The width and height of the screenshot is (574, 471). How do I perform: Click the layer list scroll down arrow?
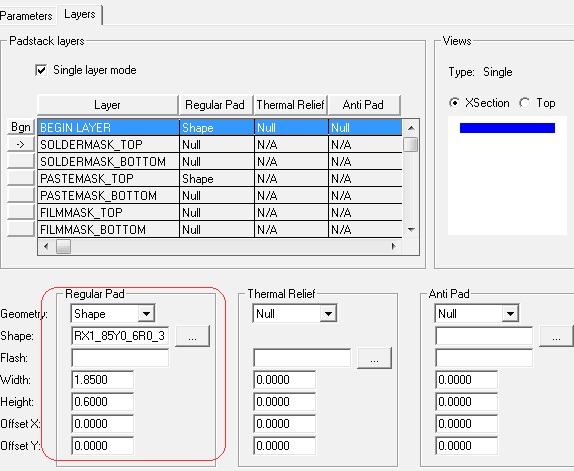coord(411,230)
